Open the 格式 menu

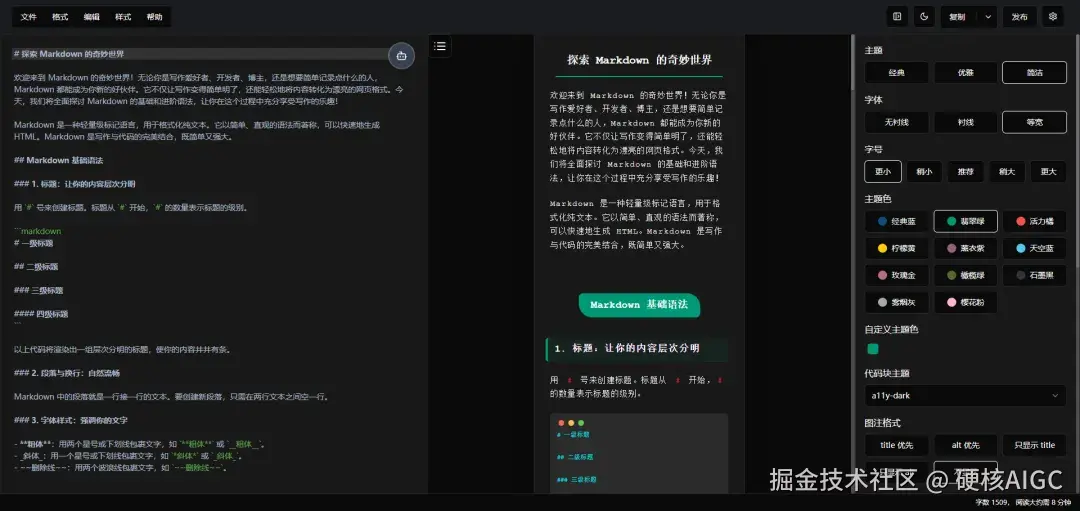point(60,17)
